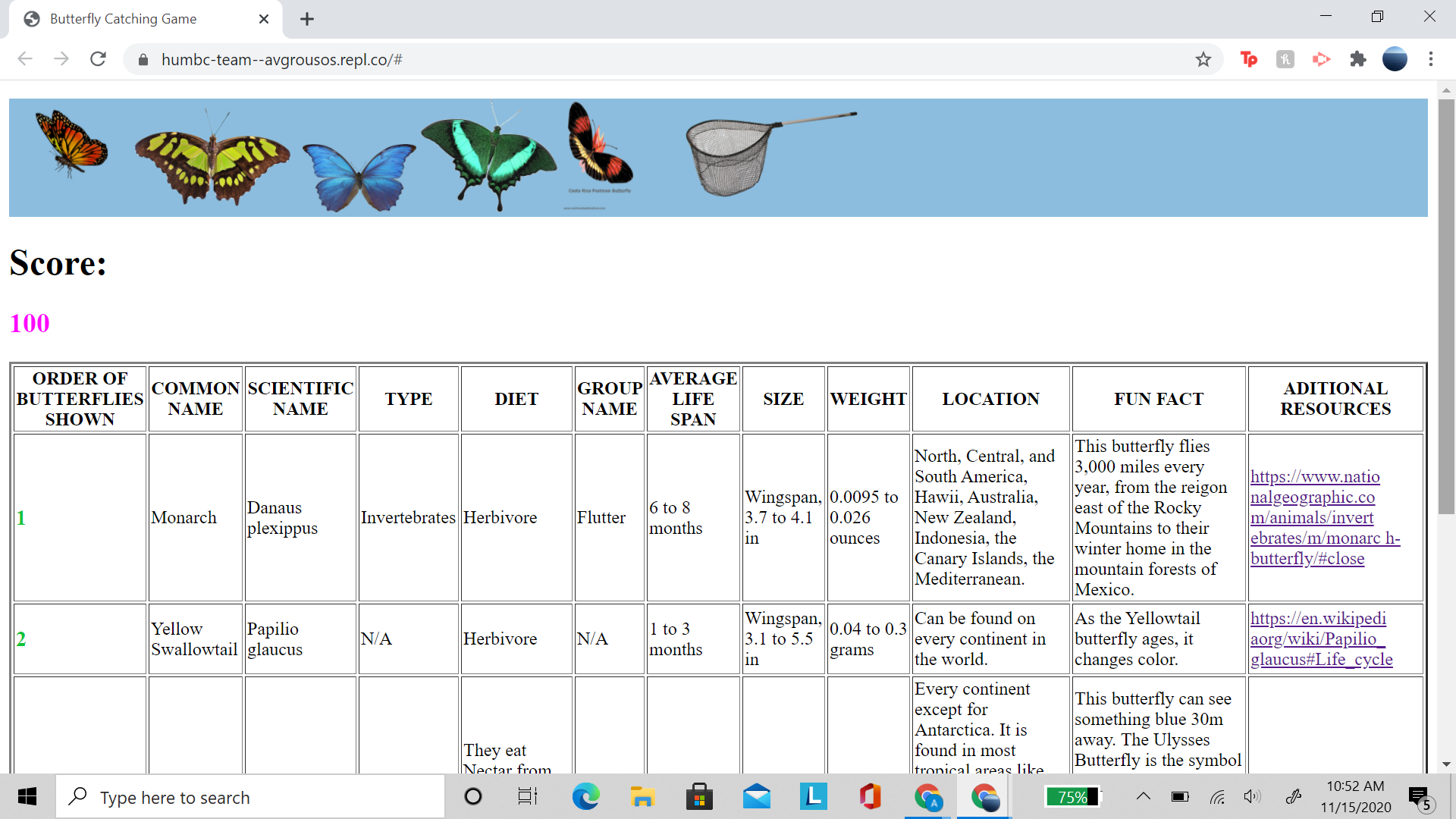Click the blue Morpho butterfly image
Image resolution: width=1456 pixels, height=819 pixels.
point(358,177)
